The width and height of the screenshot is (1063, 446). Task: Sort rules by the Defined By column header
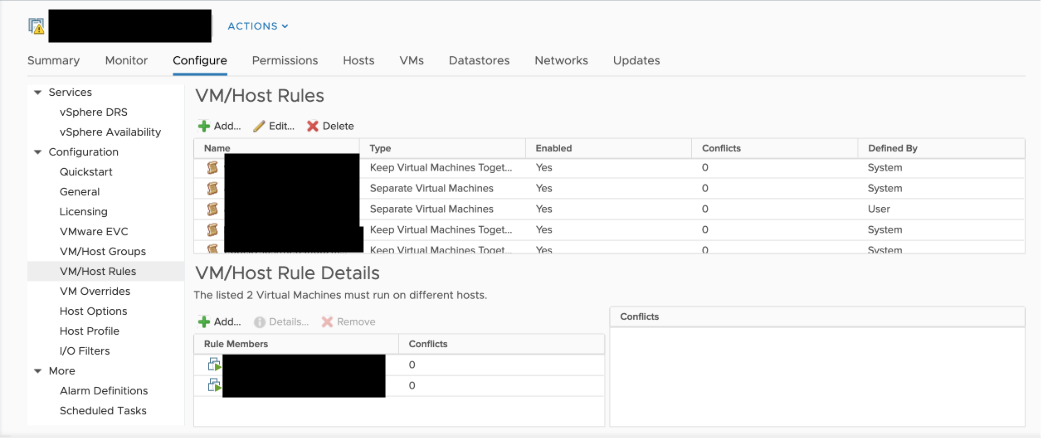coord(892,148)
